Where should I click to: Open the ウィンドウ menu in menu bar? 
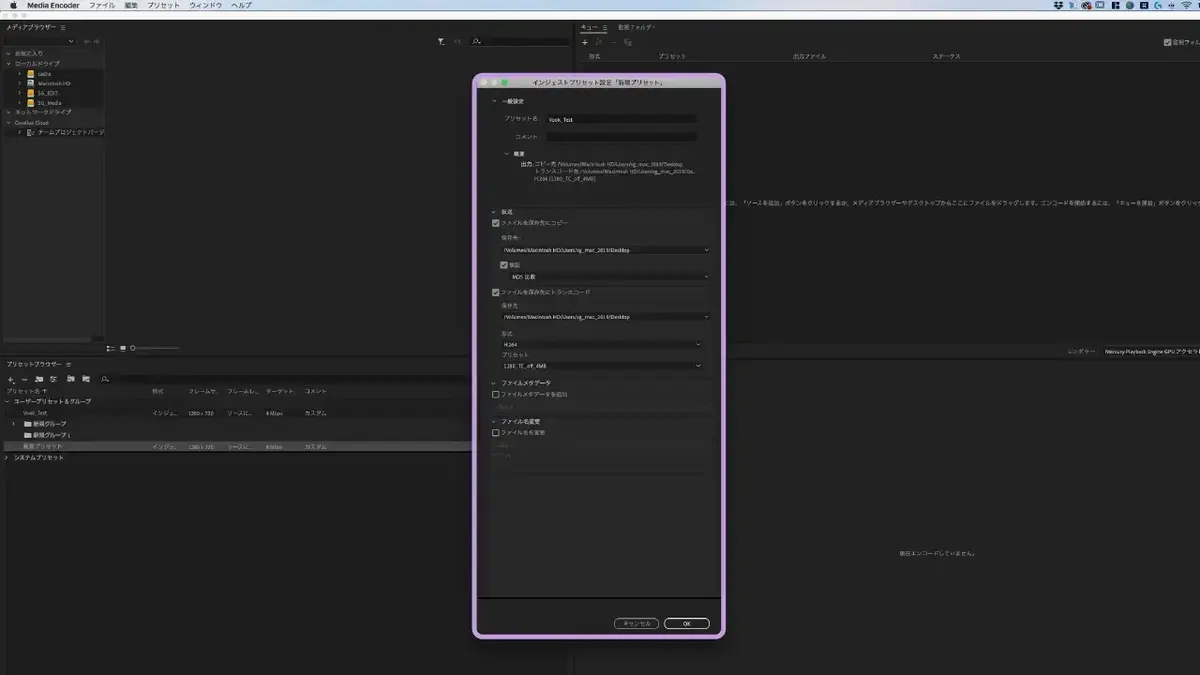coord(206,5)
